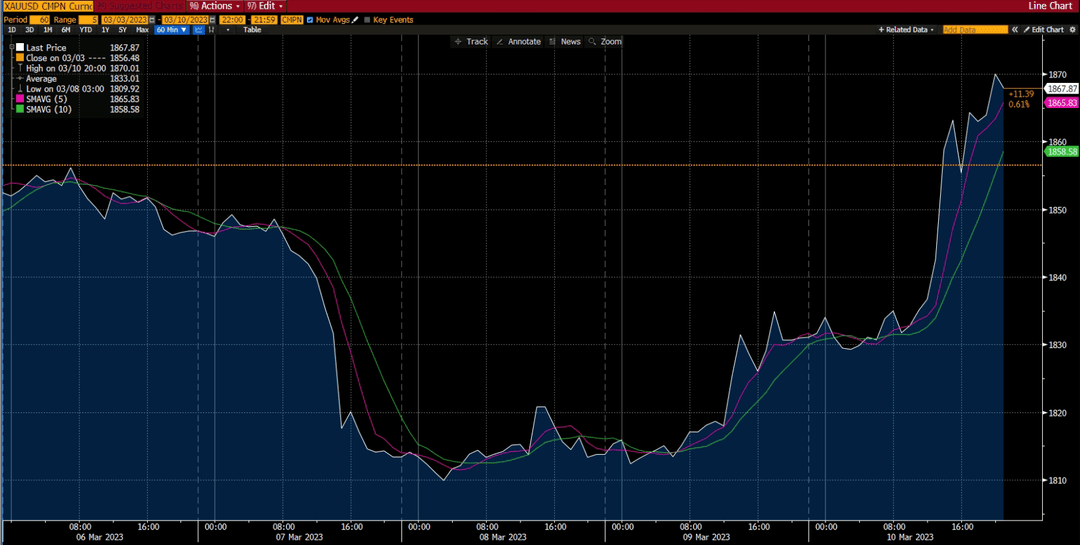Expand the 60 Min interval dropdown
Viewport: 1080px width, 545px height.
coord(172,30)
